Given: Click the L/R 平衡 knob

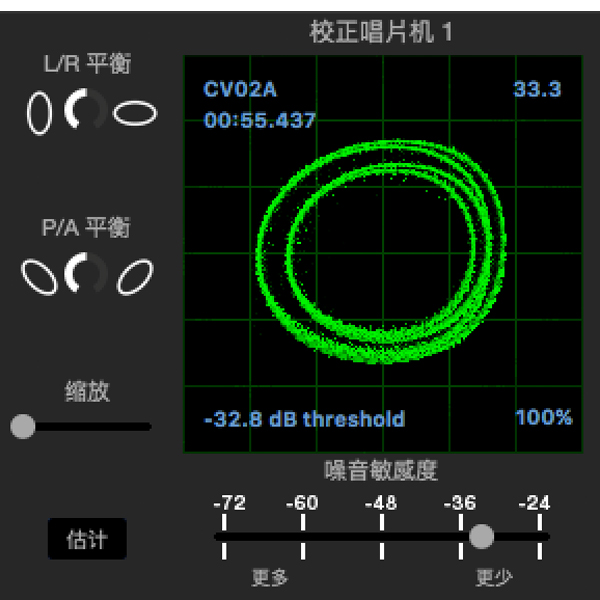Looking at the screenshot, I should (x=86, y=112).
